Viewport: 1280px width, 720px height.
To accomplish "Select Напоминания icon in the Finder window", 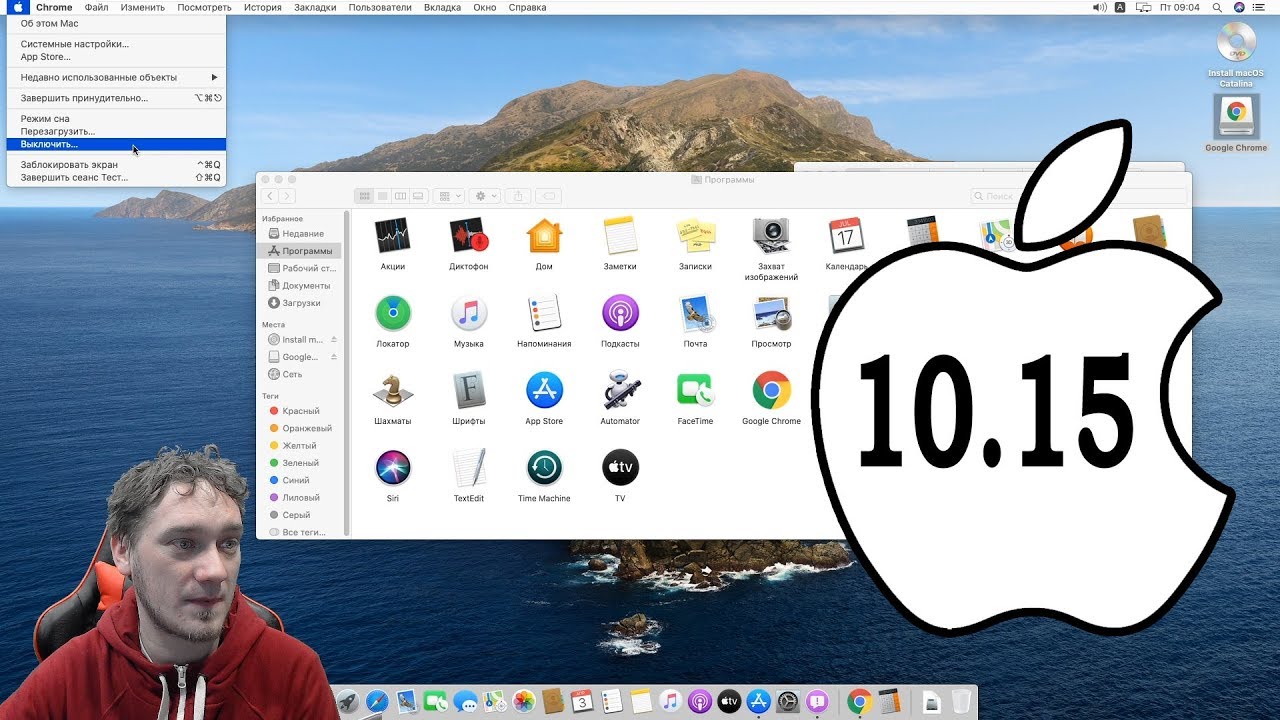I will point(544,313).
